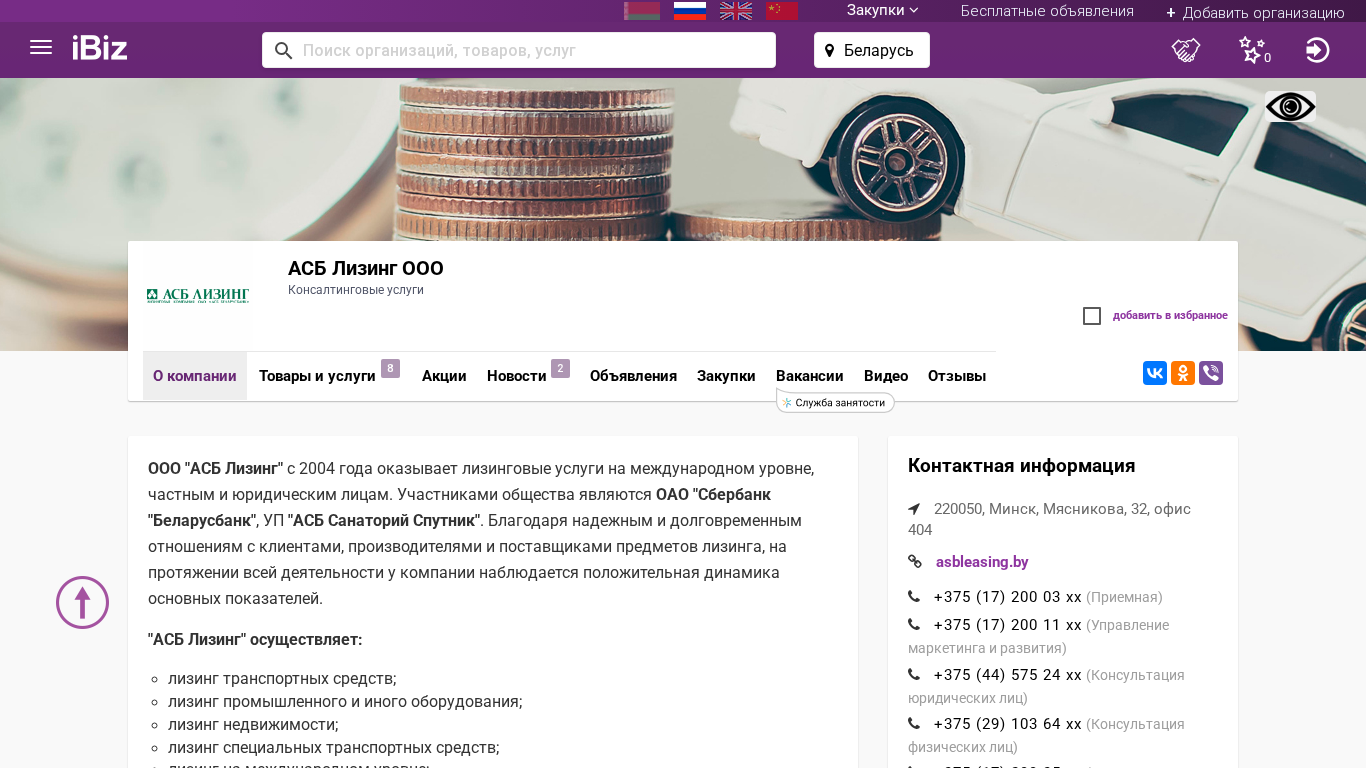This screenshot has height=768, width=1366.
Task: Click the Контактная информация heading
Action: 1021,466
